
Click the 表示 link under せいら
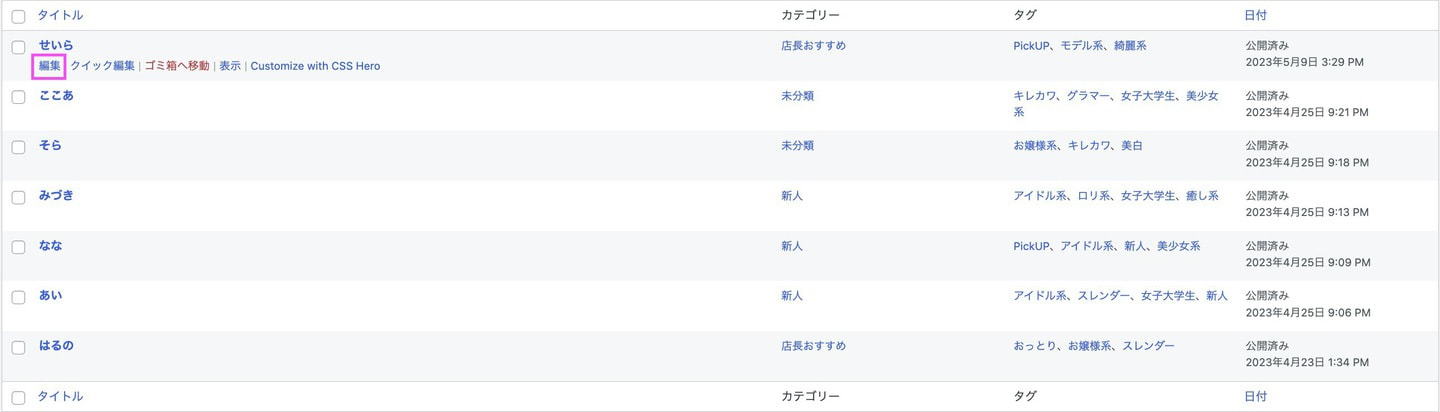coord(230,66)
